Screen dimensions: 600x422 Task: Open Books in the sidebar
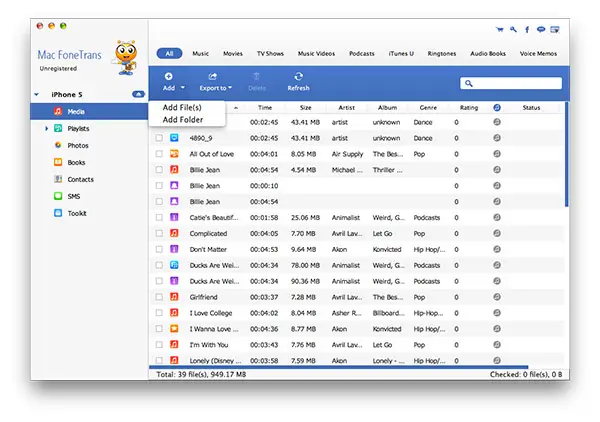pyautogui.click(x=76, y=162)
